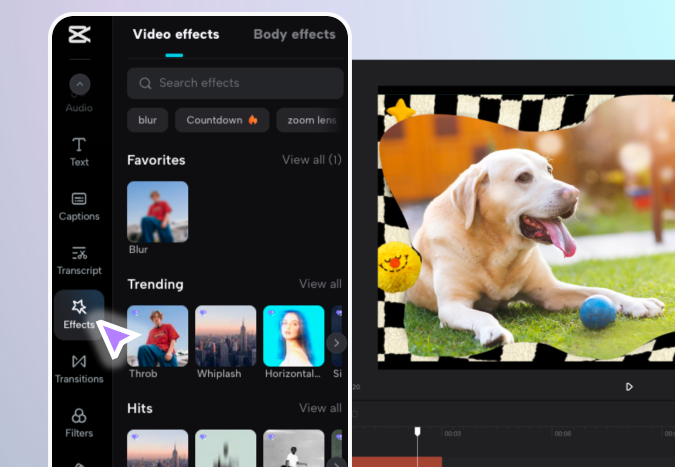
Task: Open the Text tool in sidebar
Action: coord(79,152)
